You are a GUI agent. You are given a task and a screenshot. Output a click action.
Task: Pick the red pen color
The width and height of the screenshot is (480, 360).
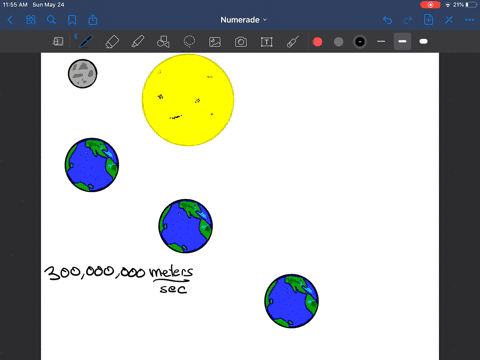point(317,42)
